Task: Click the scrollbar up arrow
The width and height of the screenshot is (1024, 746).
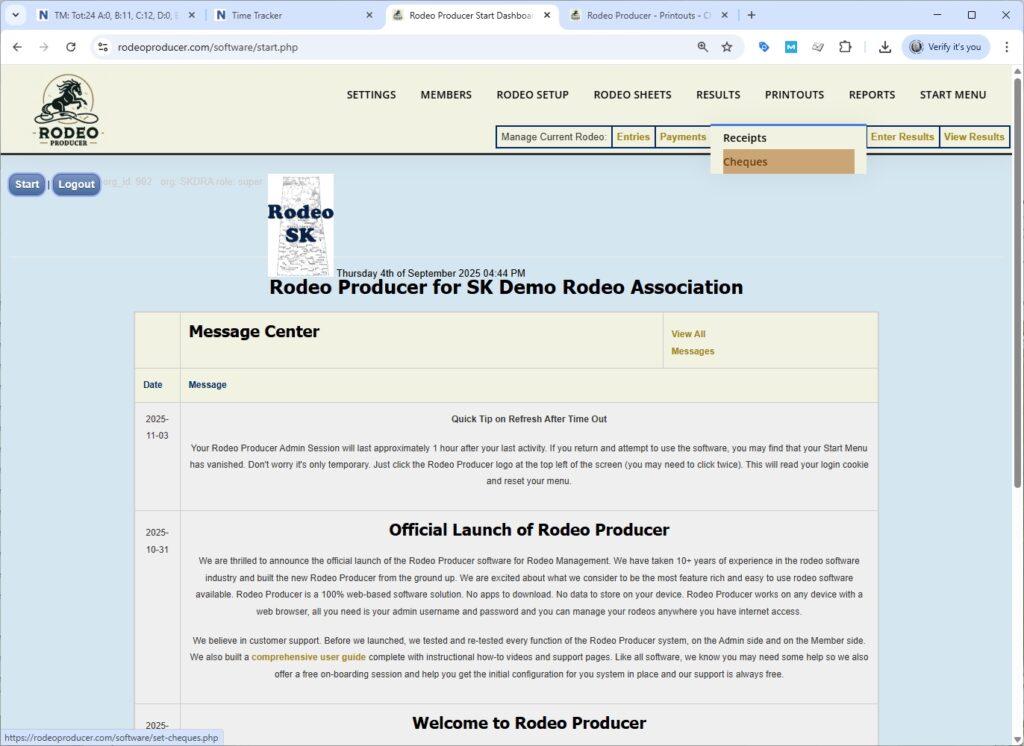Action: coord(1017,71)
